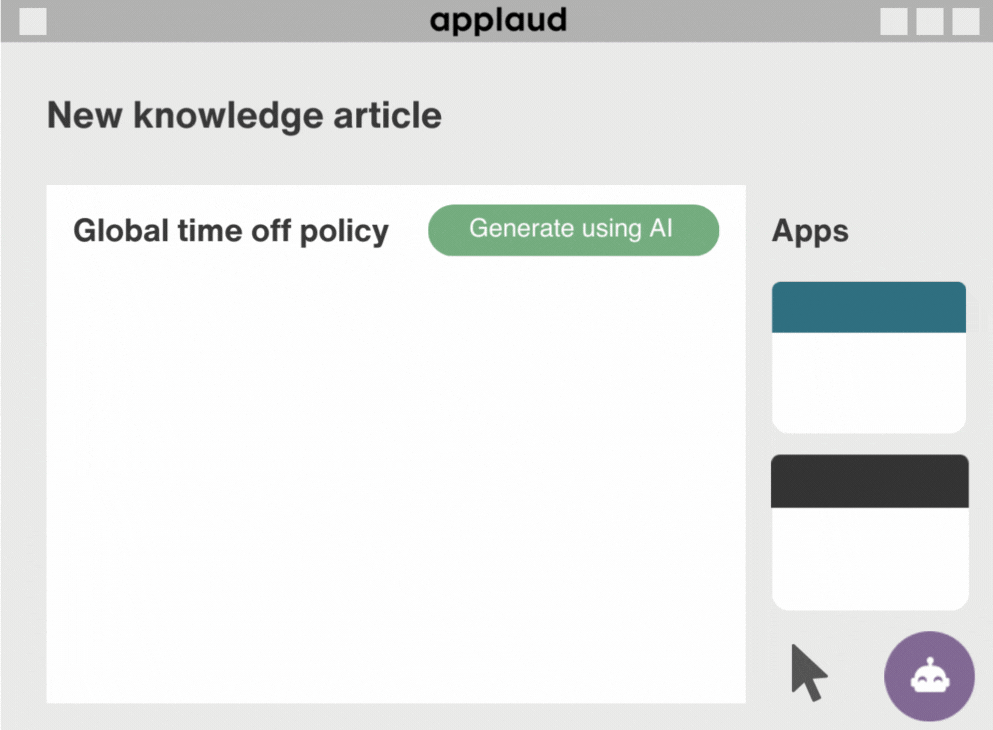993x730 pixels.
Task: Click the middle of three title bar squares
Action: tap(930, 22)
